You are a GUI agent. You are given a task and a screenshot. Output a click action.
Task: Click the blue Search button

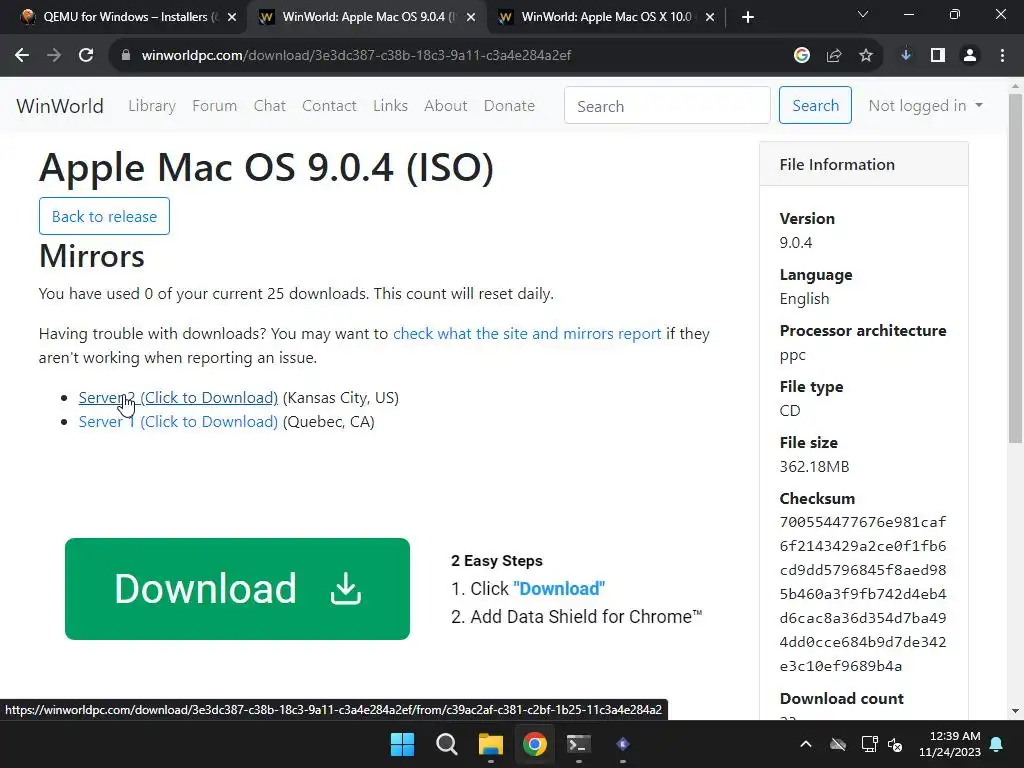pyautogui.click(x=815, y=106)
